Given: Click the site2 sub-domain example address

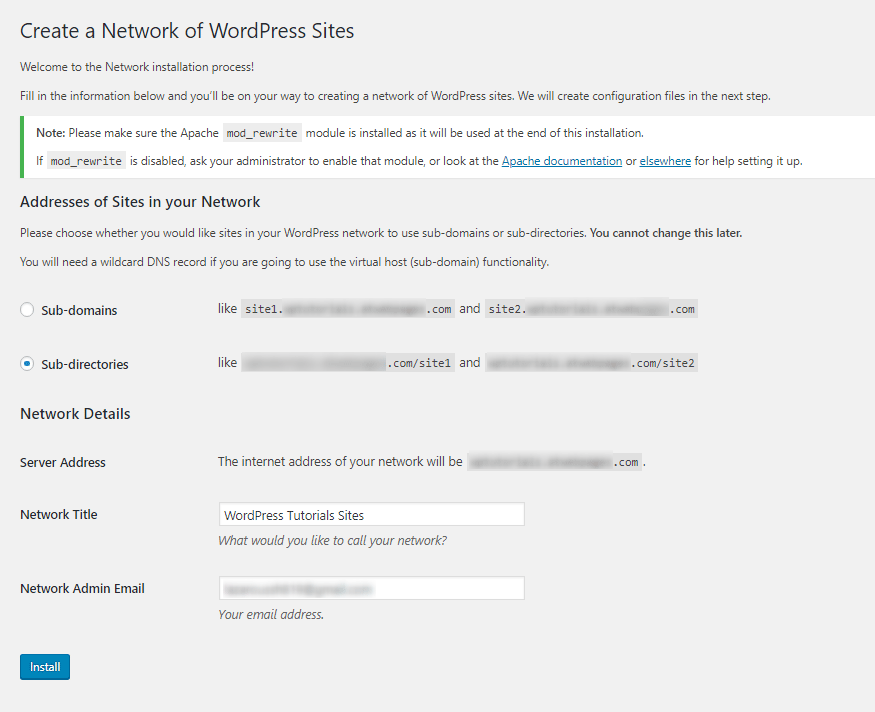Looking at the screenshot, I should [591, 309].
